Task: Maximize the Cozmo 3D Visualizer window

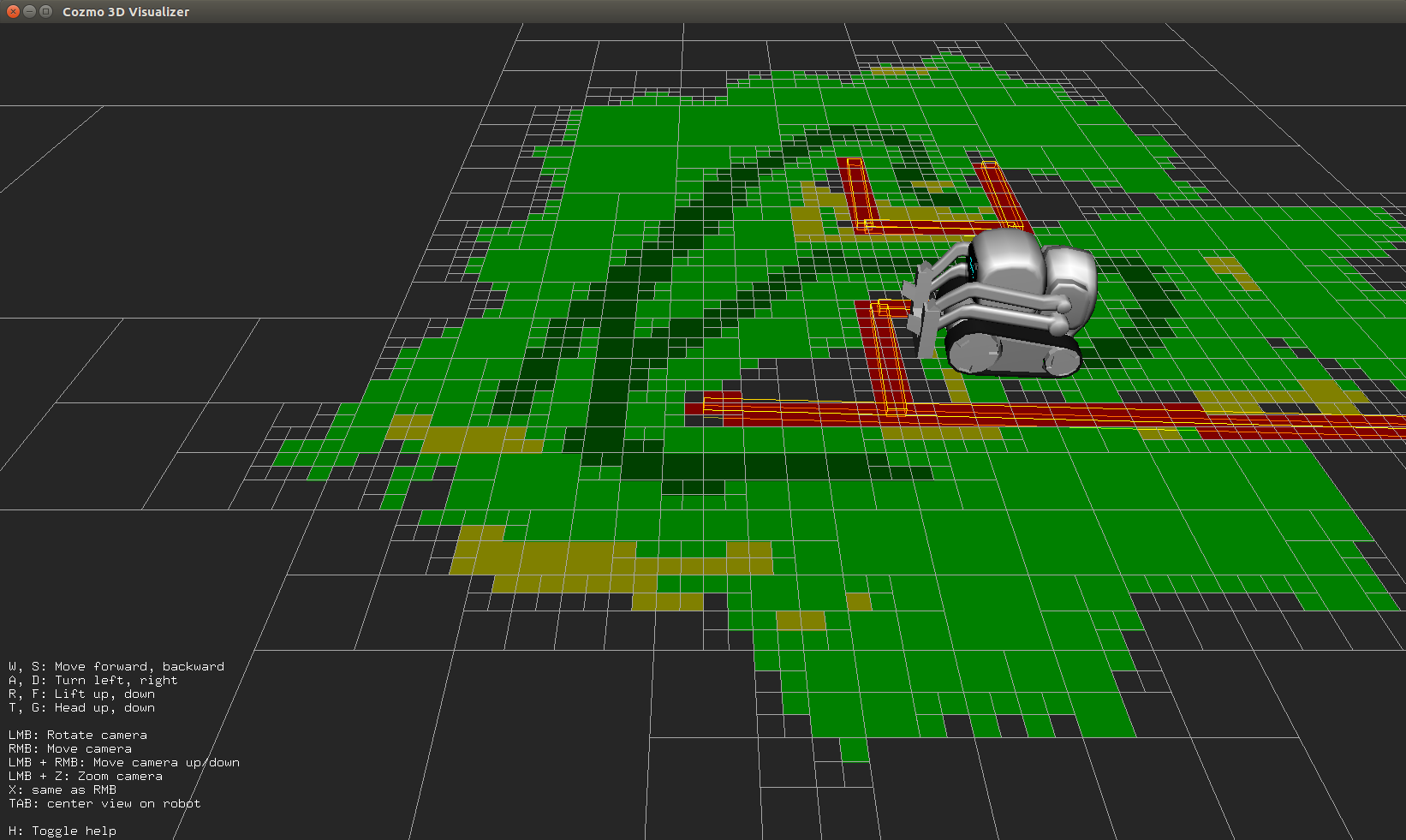Action: [45, 11]
